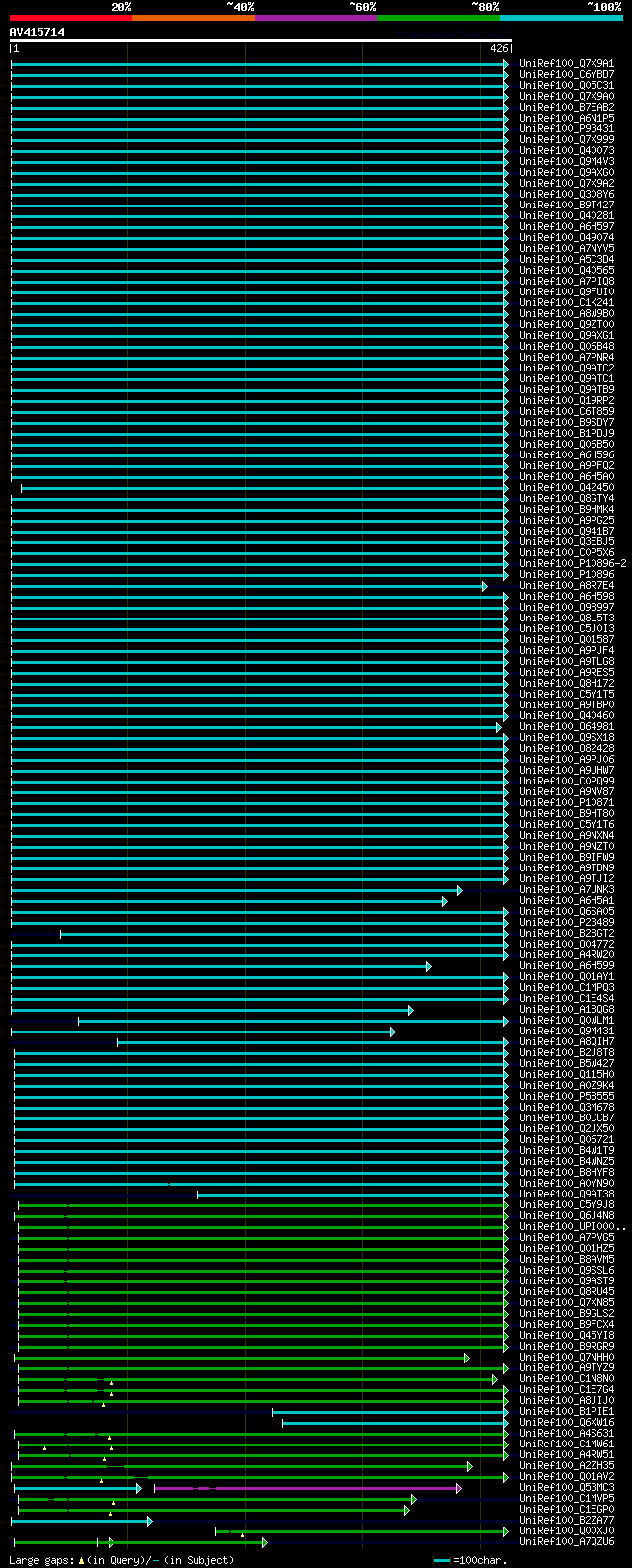This screenshot has width=632, height=1568.
Task: Select hit label UniRef100_C0PQ99
Action: click(567, 782)
